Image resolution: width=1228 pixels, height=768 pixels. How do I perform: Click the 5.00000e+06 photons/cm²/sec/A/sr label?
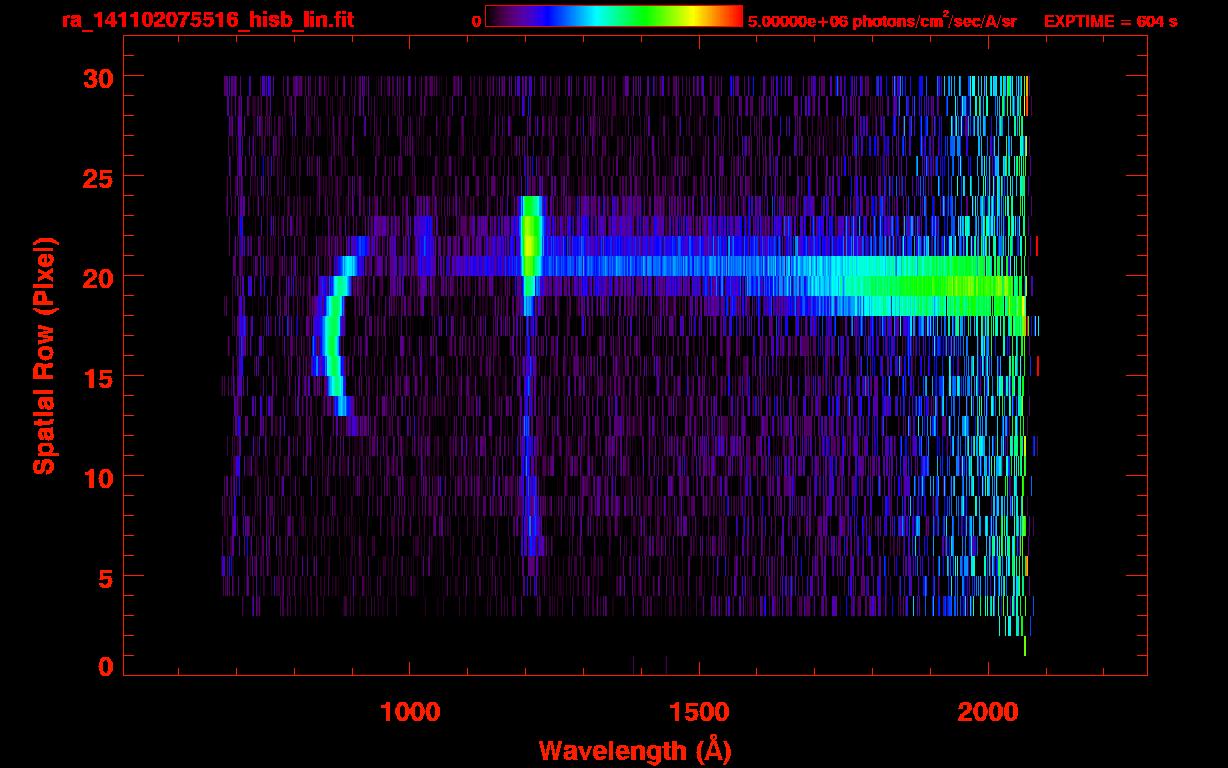(882, 20)
